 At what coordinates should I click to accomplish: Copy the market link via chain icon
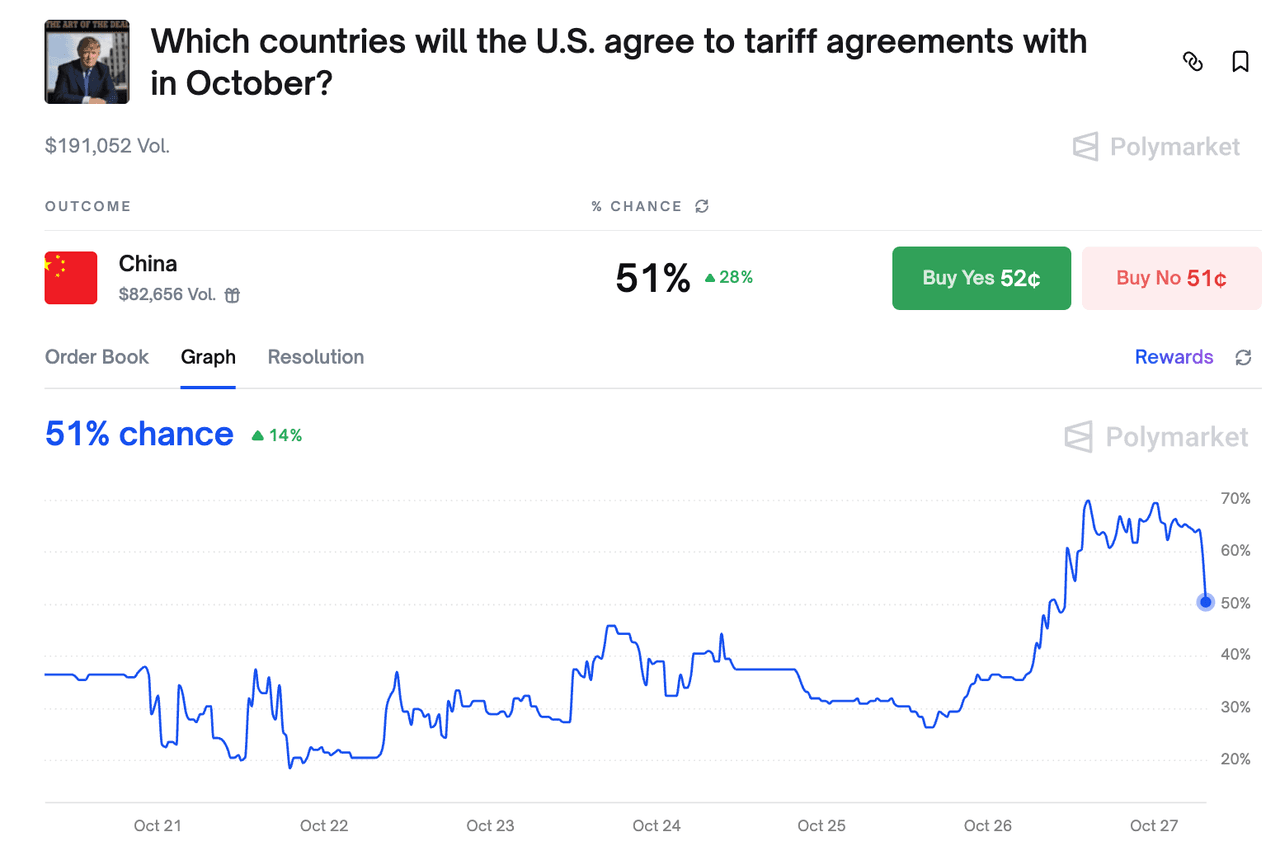click(1192, 62)
